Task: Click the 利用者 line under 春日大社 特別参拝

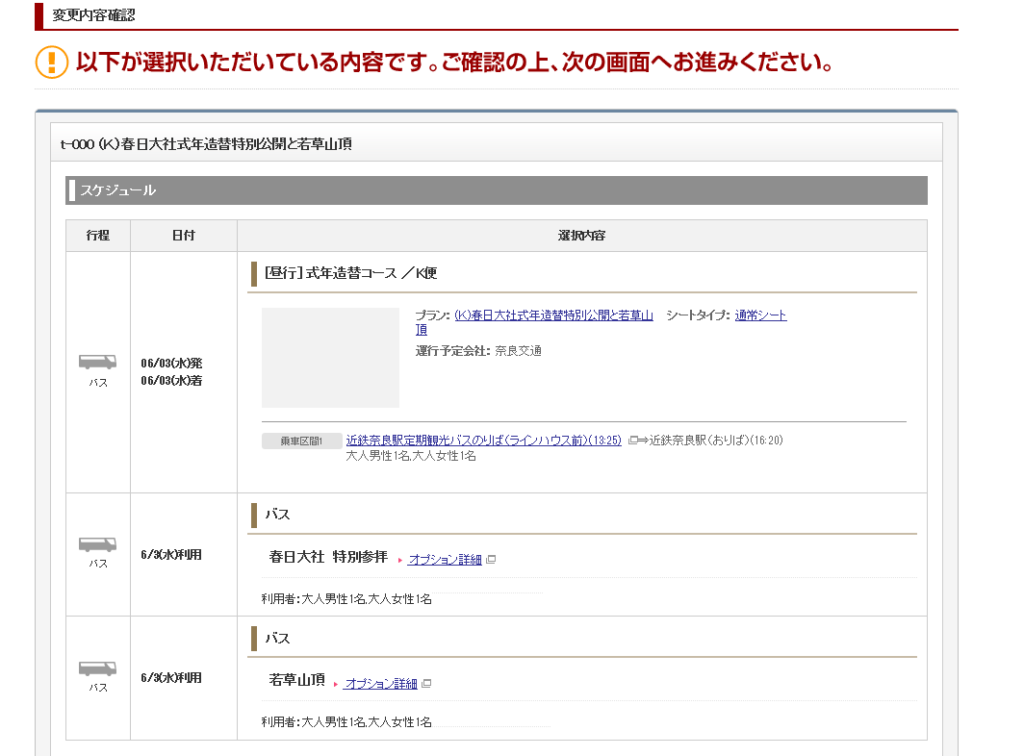Action: (x=347, y=599)
